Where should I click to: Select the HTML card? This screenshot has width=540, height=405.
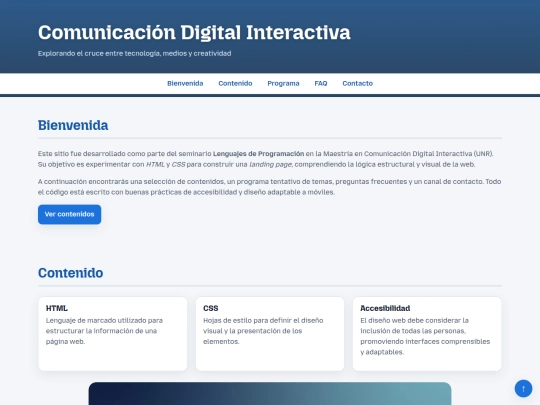(x=113, y=334)
